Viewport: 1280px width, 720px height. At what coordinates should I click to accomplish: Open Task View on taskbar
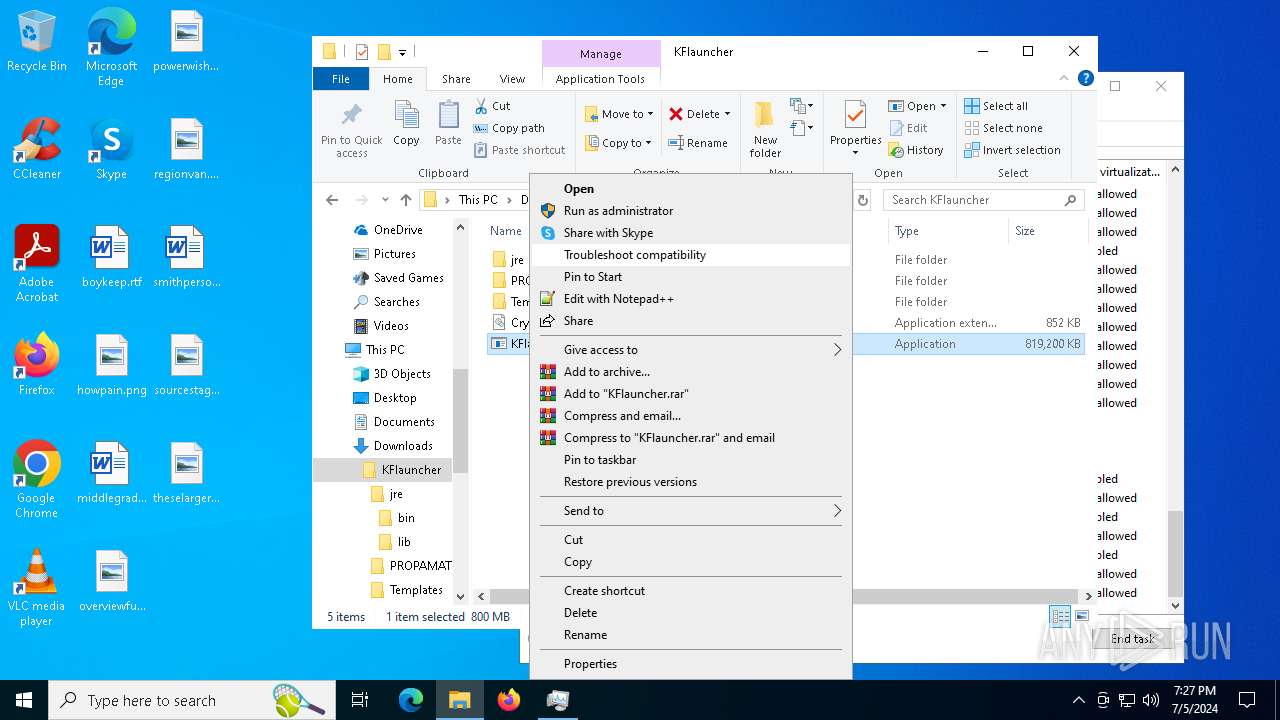click(360, 700)
